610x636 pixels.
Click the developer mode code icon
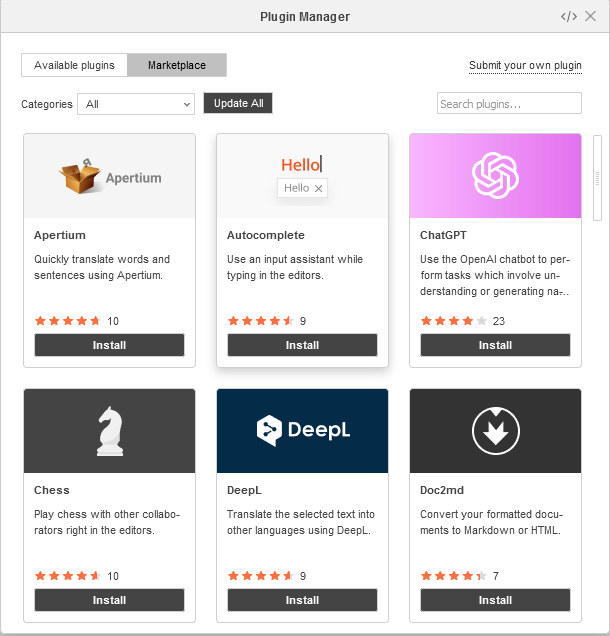point(569,16)
